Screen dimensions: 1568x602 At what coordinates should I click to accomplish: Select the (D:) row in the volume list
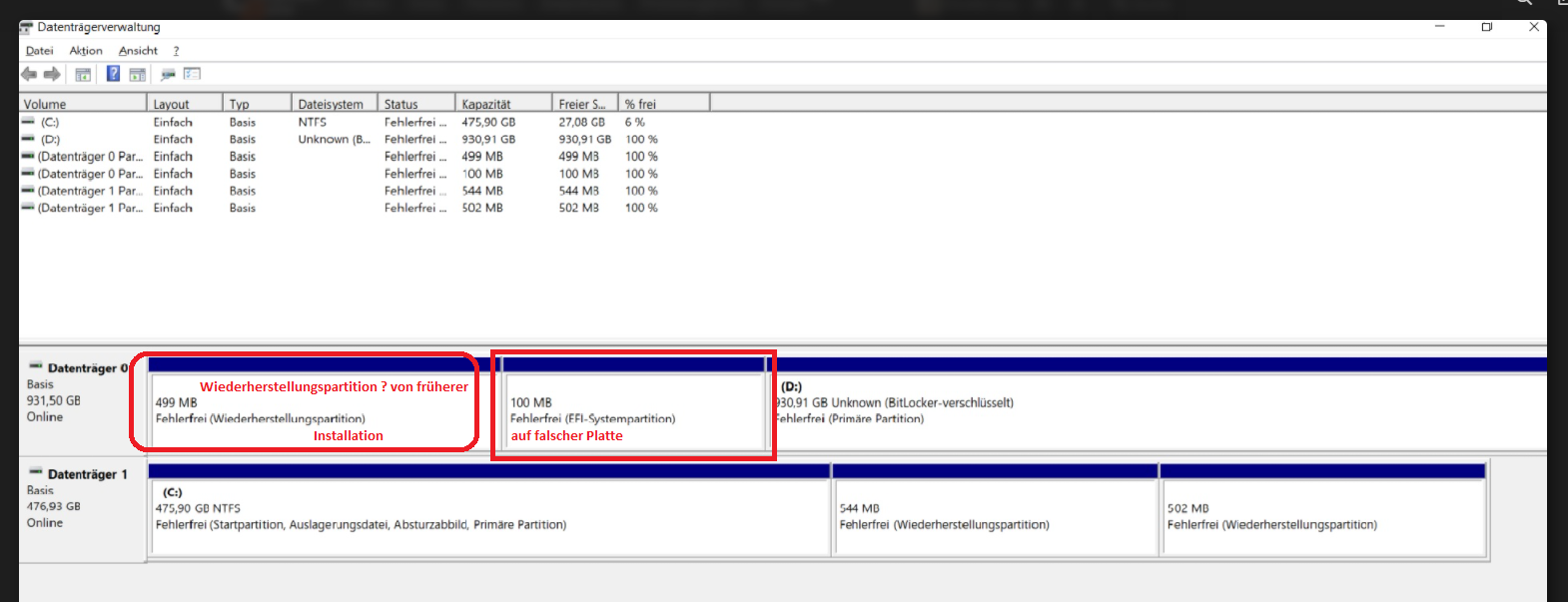[365, 139]
